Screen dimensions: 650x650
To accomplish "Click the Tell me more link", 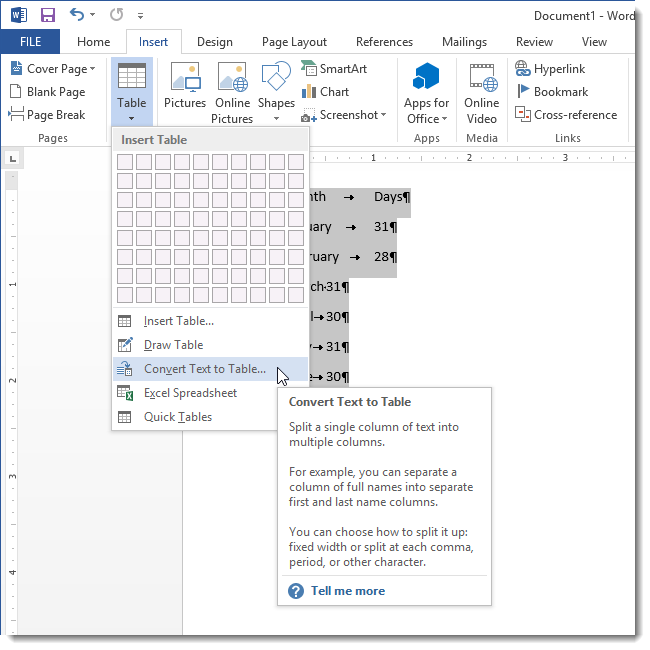I will pyautogui.click(x=348, y=591).
